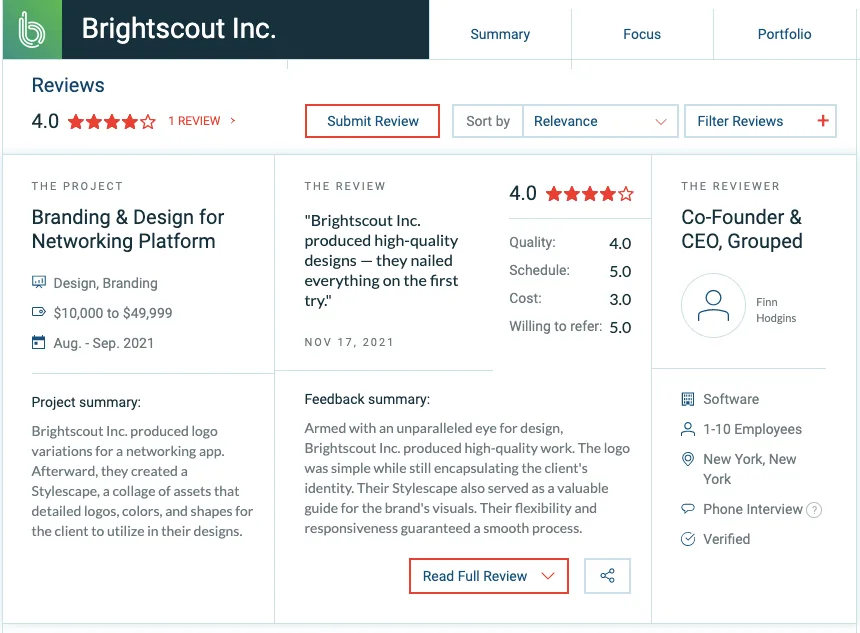
Task: Open the 1 REVIEW arrow link
Action: pos(202,121)
